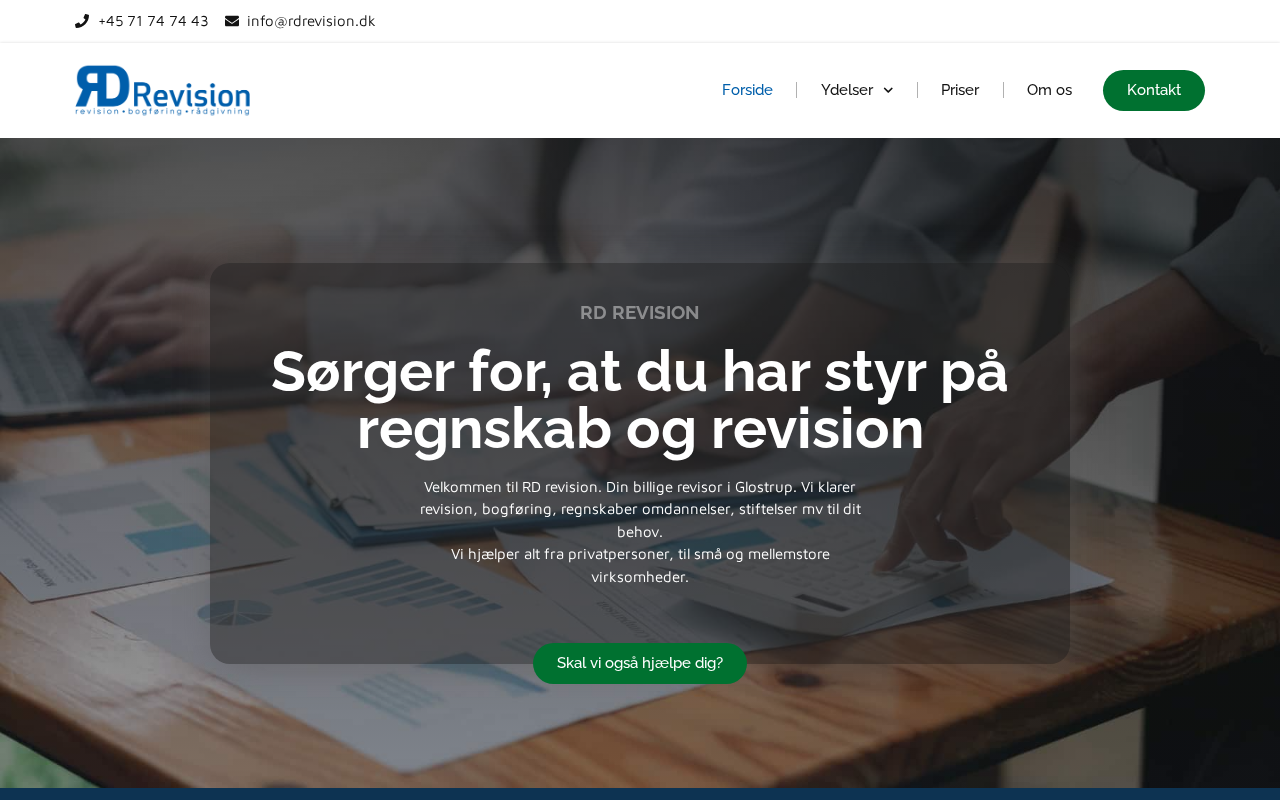Screen dimensions: 1280x800
Task: Click the envelope email icon
Action: (232, 21)
